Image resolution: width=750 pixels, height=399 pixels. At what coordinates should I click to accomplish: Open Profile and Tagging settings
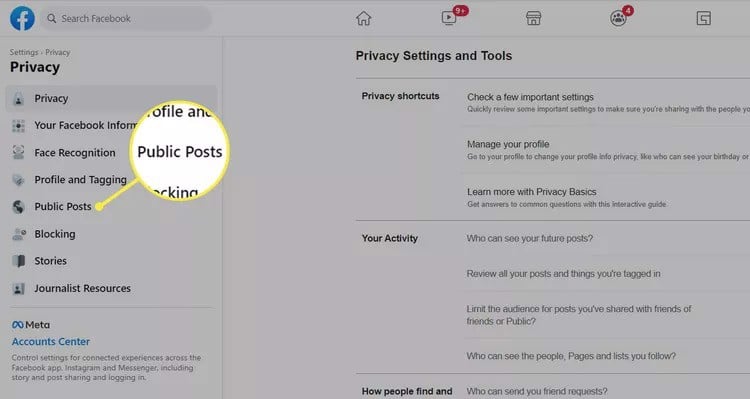(80, 180)
